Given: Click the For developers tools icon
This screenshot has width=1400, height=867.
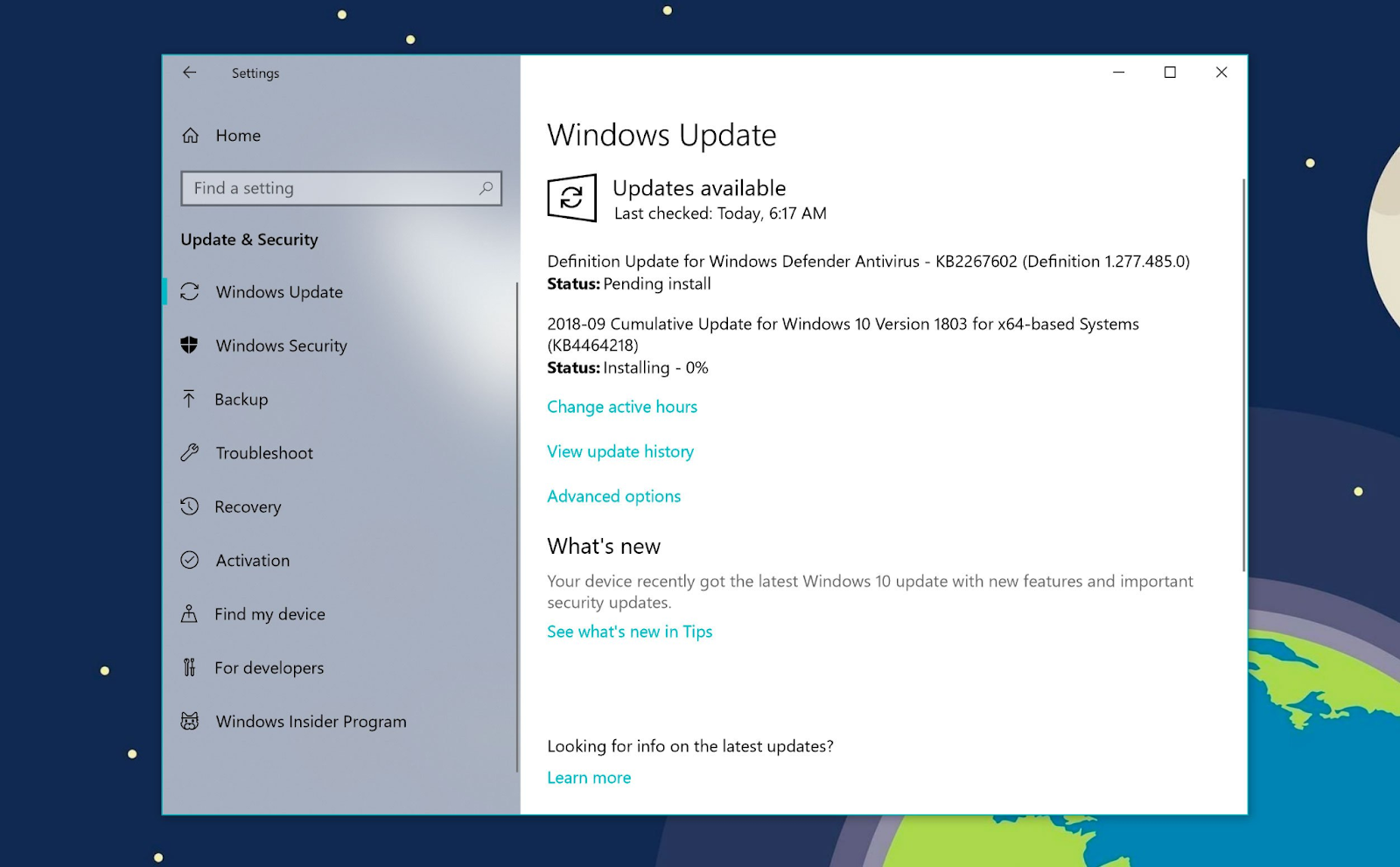Looking at the screenshot, I should tap(189, 668).
